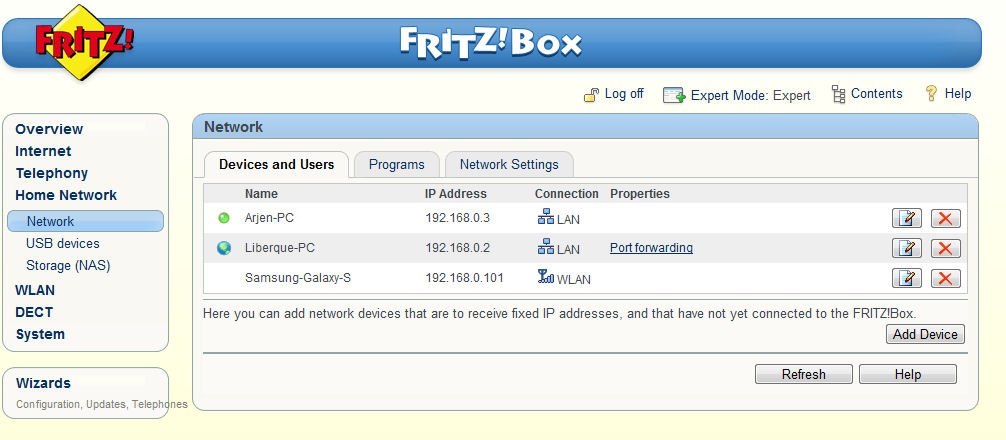The height and width of the screenshot is (440, 1006).
Task: Delete the Liberque-PC device entry
Action: pyautogui.click(x=946, y=248)
